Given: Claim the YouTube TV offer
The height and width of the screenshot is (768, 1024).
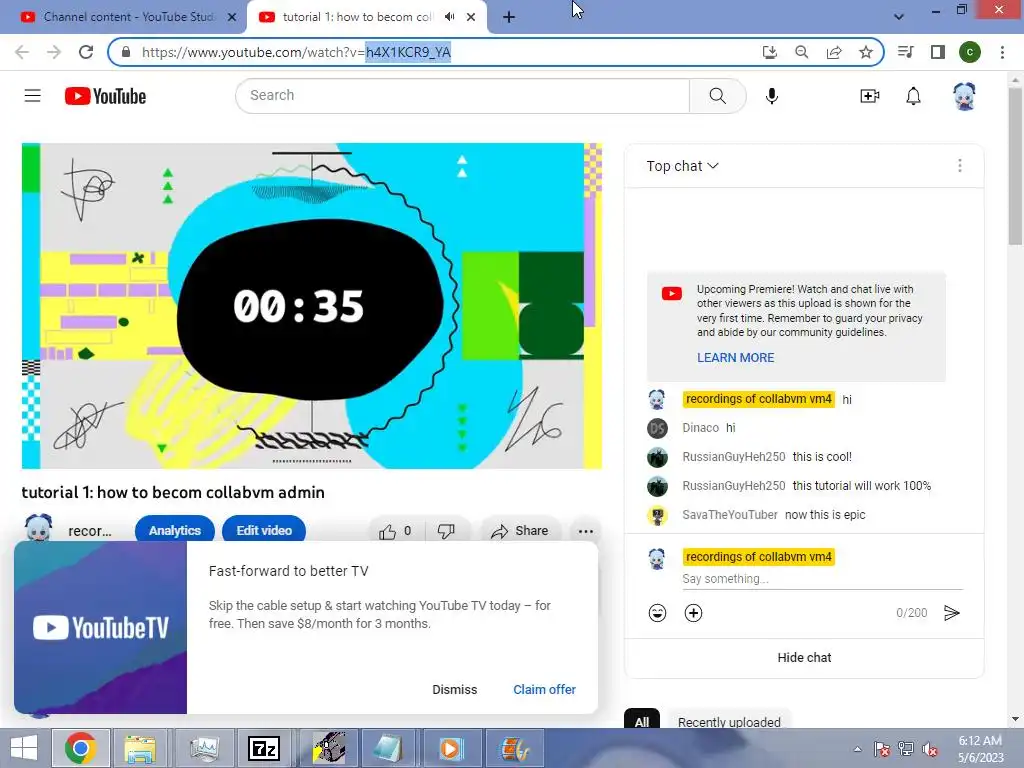Looking at the screenshot, I should [544, 689].
